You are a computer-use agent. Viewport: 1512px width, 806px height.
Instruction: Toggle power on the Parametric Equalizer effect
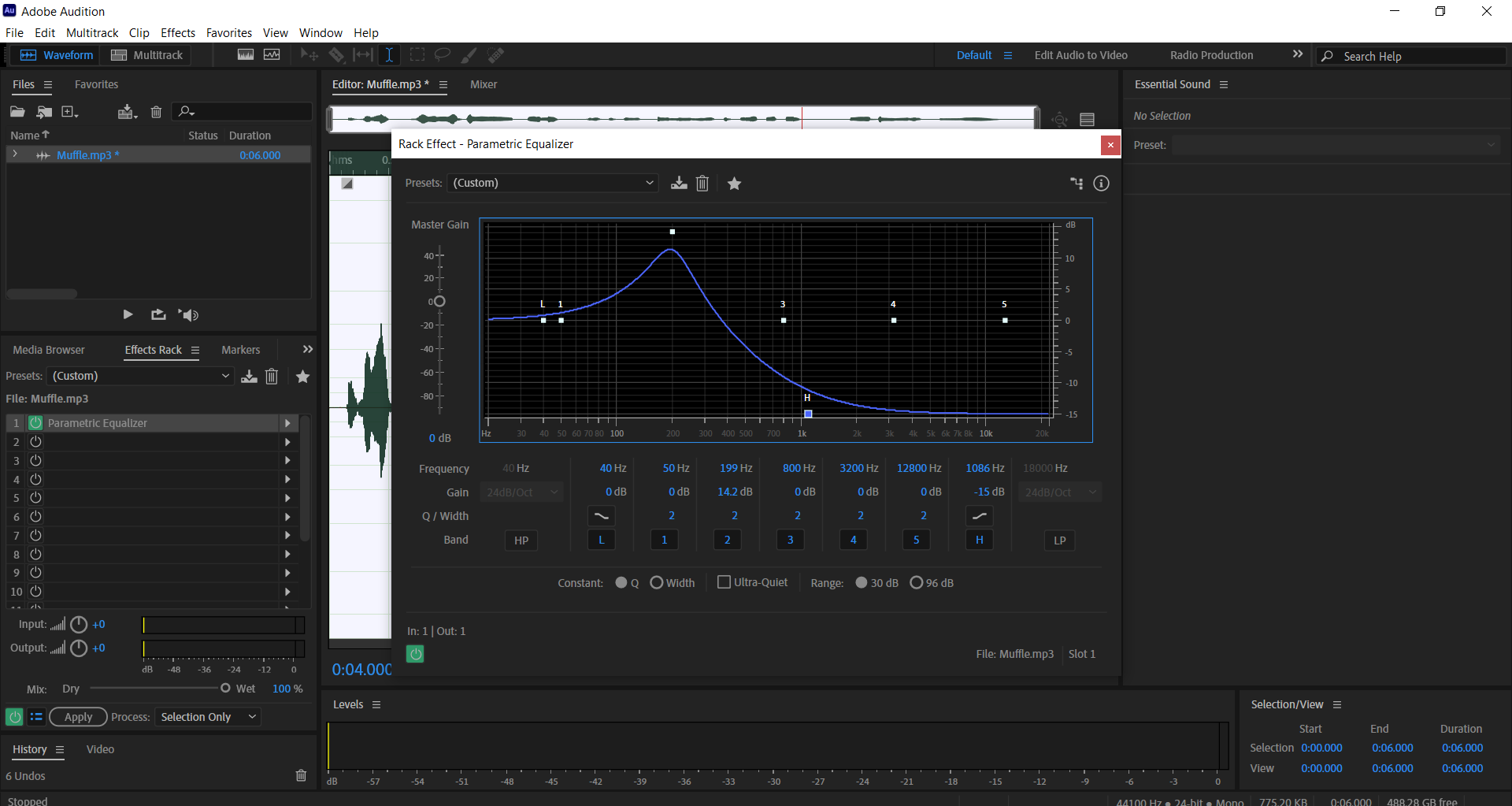[35, 423]
